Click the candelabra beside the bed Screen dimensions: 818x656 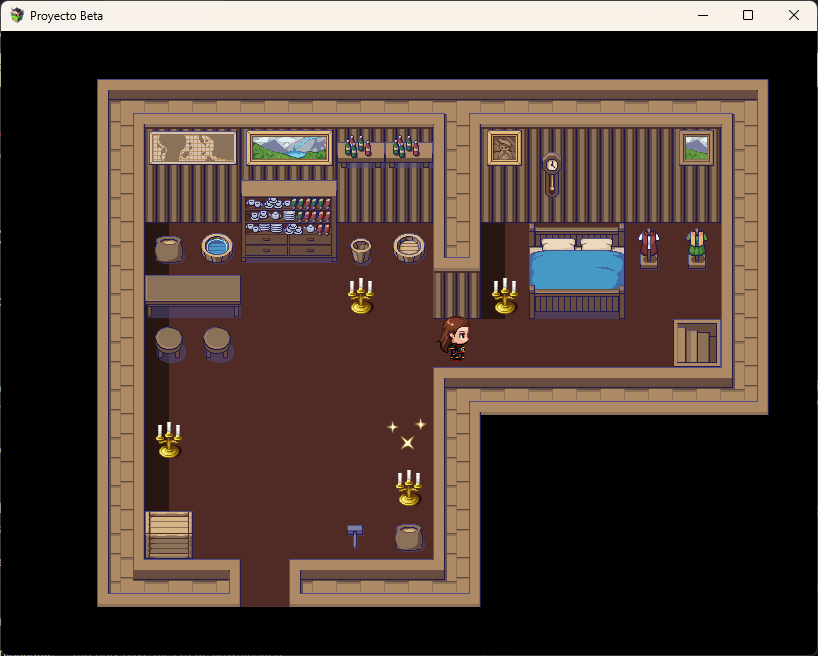click(504, 296)
